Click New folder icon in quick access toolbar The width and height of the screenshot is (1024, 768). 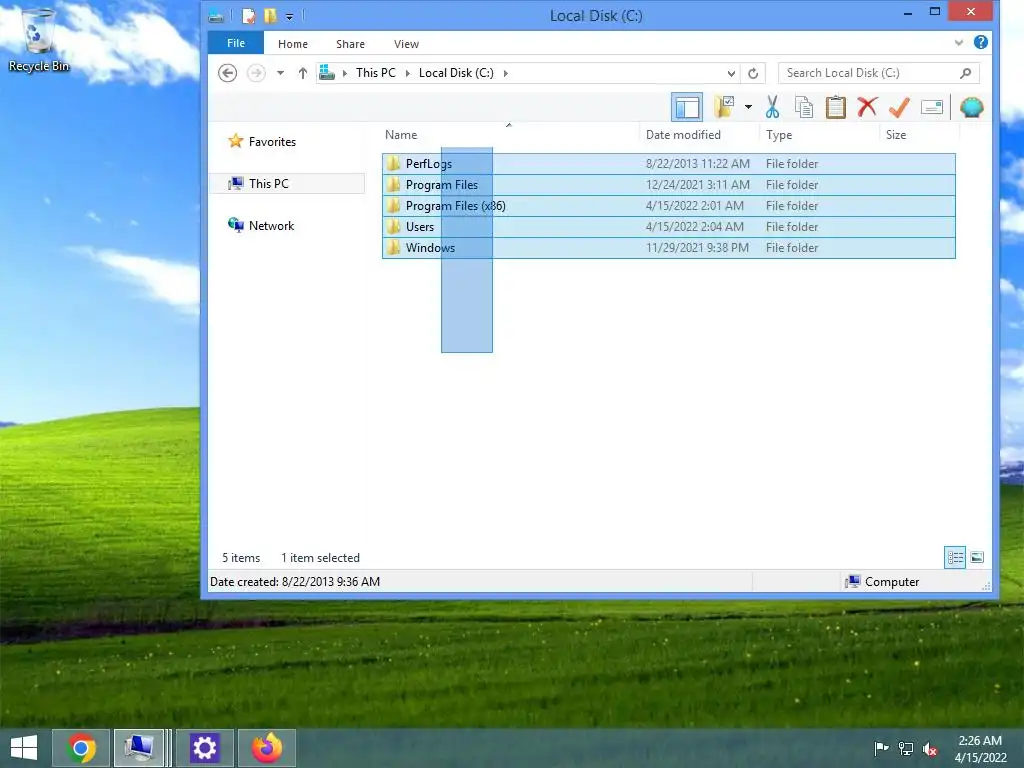(x=270, y=15)
